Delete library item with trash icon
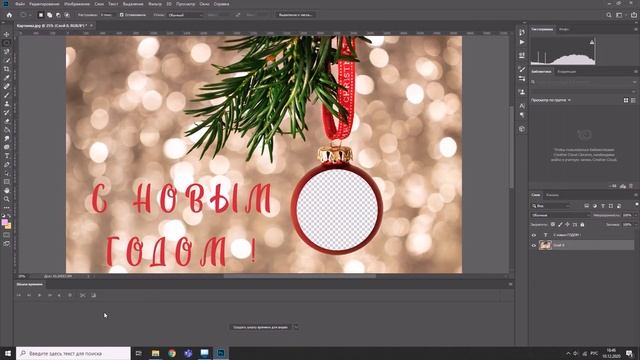This screenshot has width=640, height=360. click(x=631, y=186)
